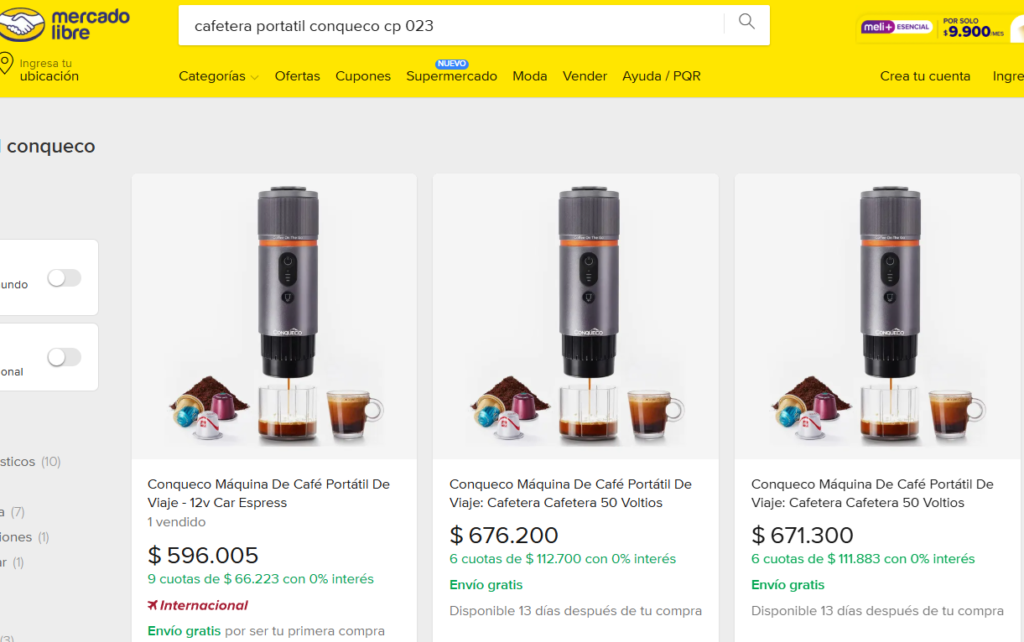Click the magnifying glass search icon

click(746, 22)
